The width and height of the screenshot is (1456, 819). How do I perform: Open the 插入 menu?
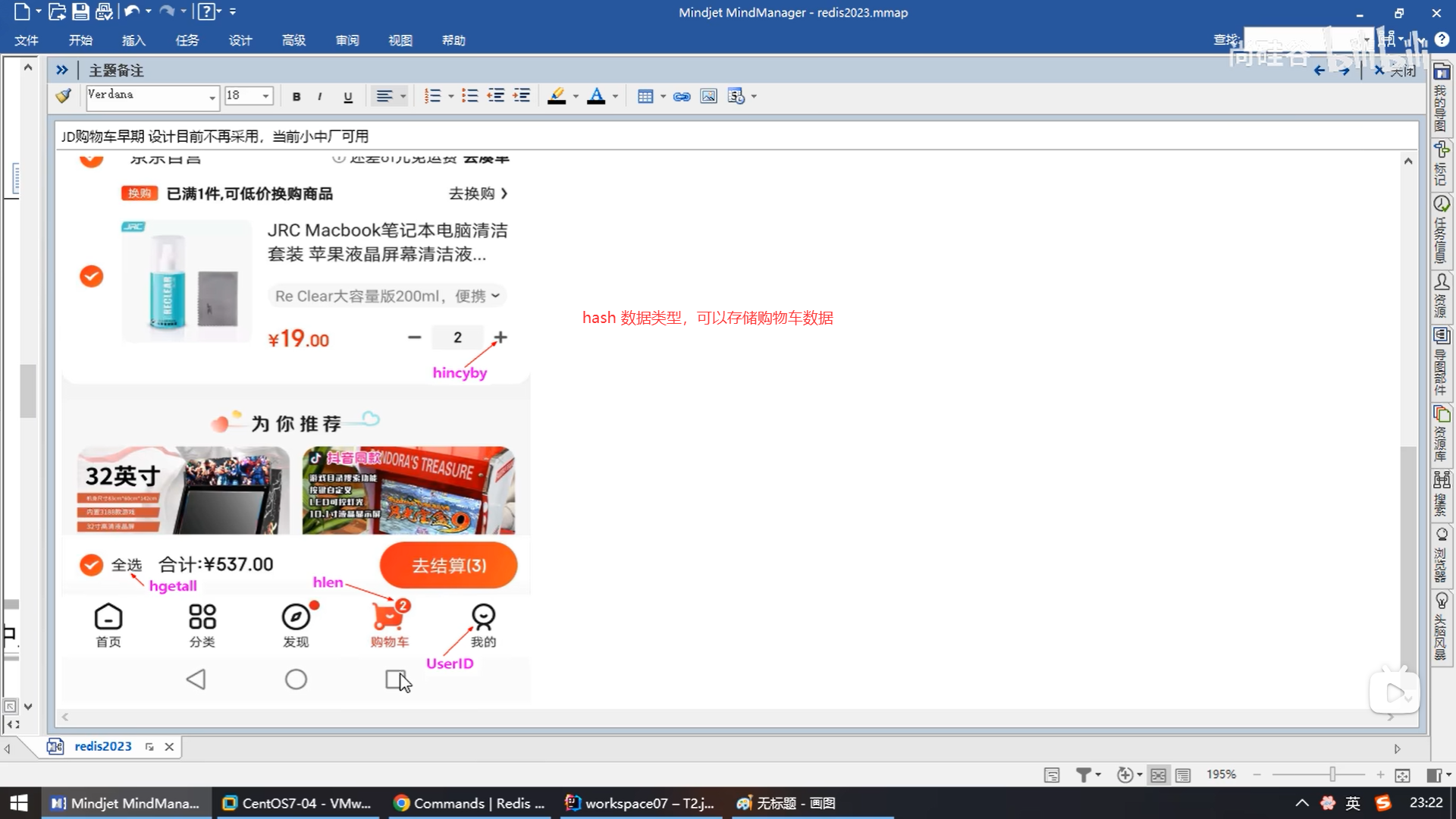(133, 40)
